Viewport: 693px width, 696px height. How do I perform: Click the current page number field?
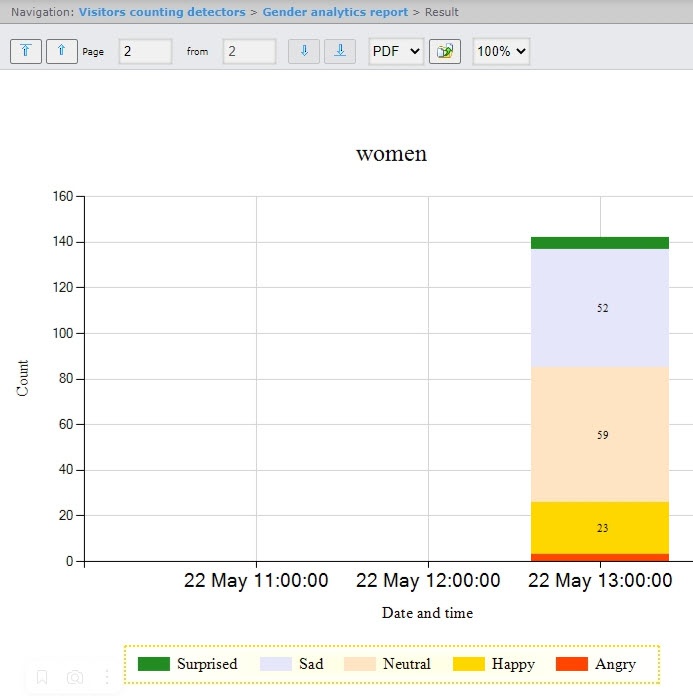(x=145, y=51)
